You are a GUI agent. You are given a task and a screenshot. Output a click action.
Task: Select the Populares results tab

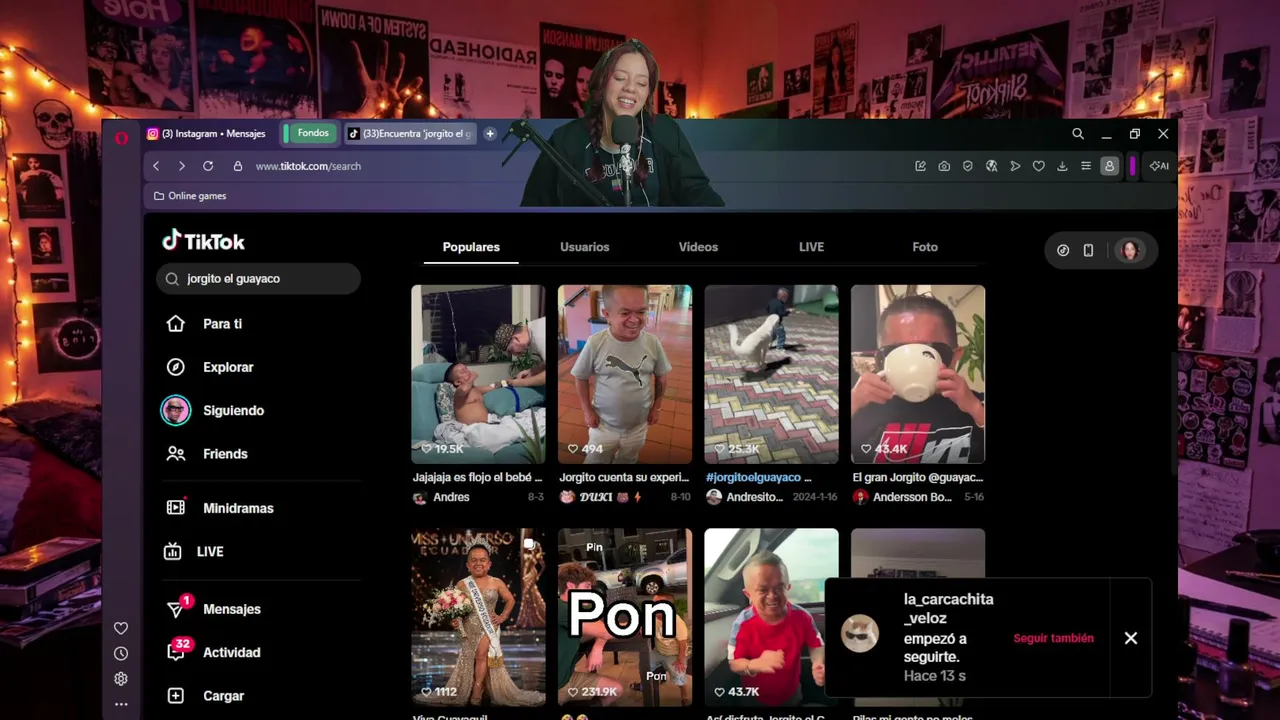(471, 247)
